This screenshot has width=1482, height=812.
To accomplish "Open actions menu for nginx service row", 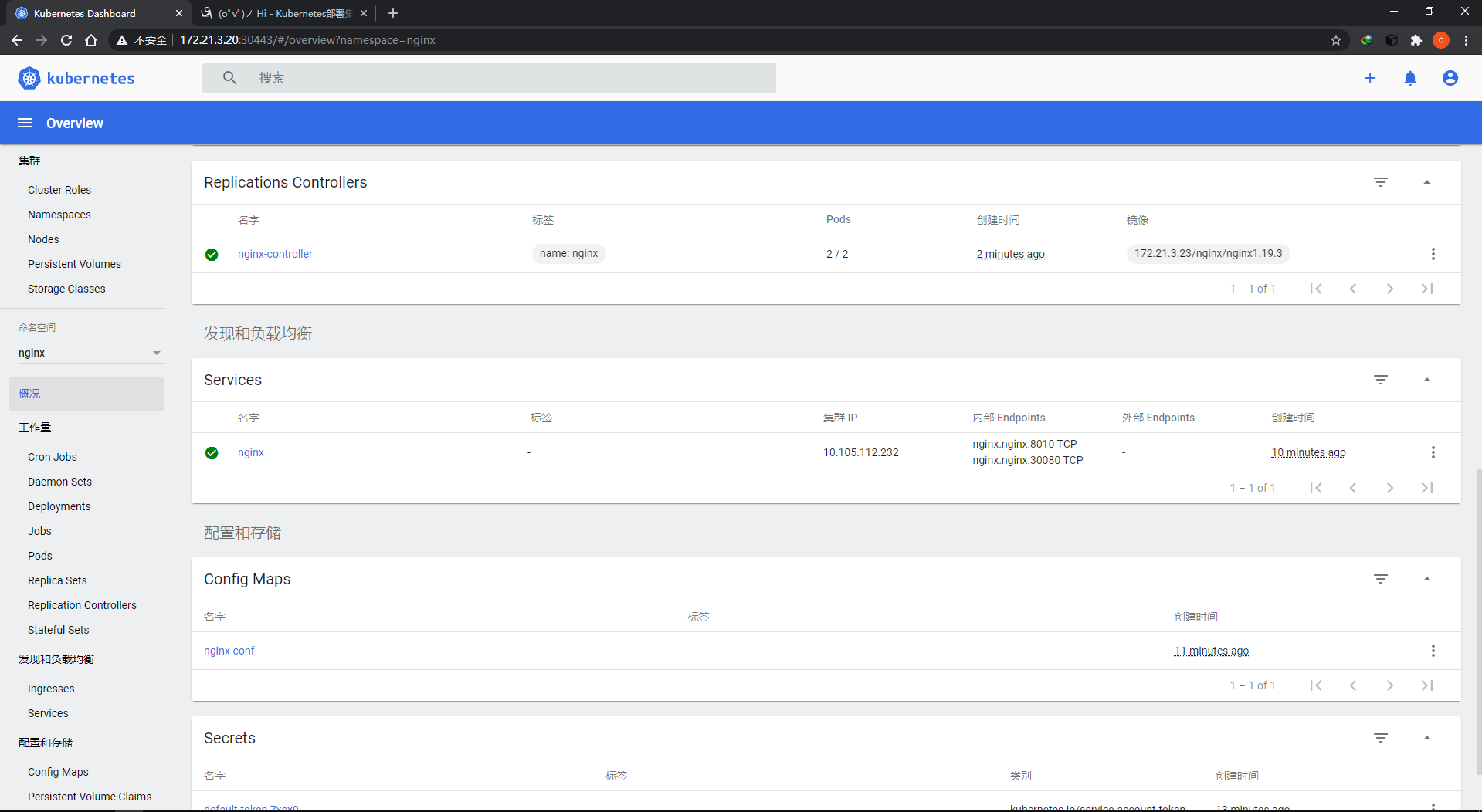I will (1433, 452).
